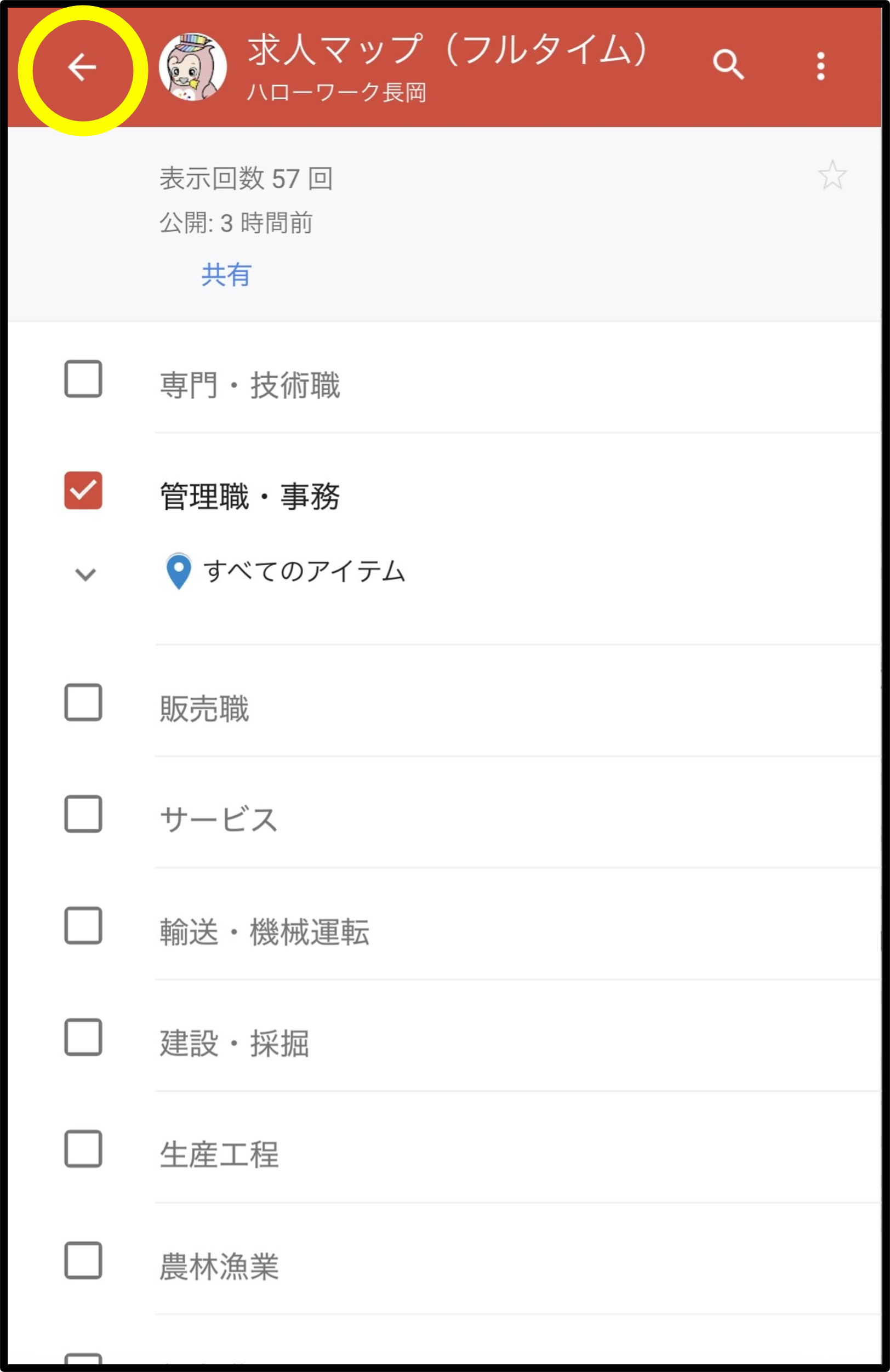Check the 販売職 layer box
Screen dimensions: 890x1372
84,703
